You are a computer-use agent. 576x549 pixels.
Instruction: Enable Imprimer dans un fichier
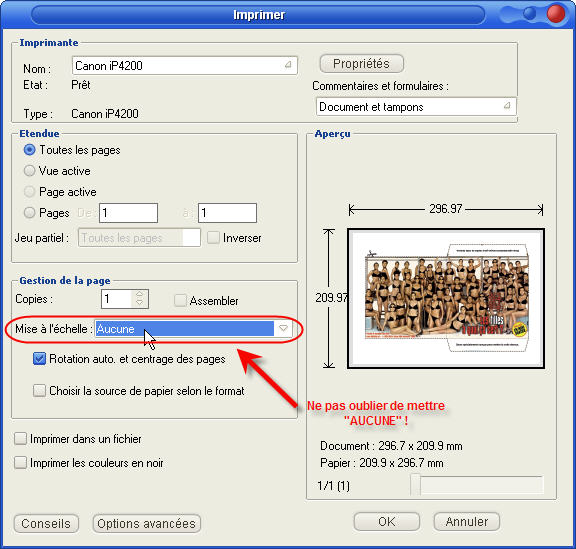point(20,439)
